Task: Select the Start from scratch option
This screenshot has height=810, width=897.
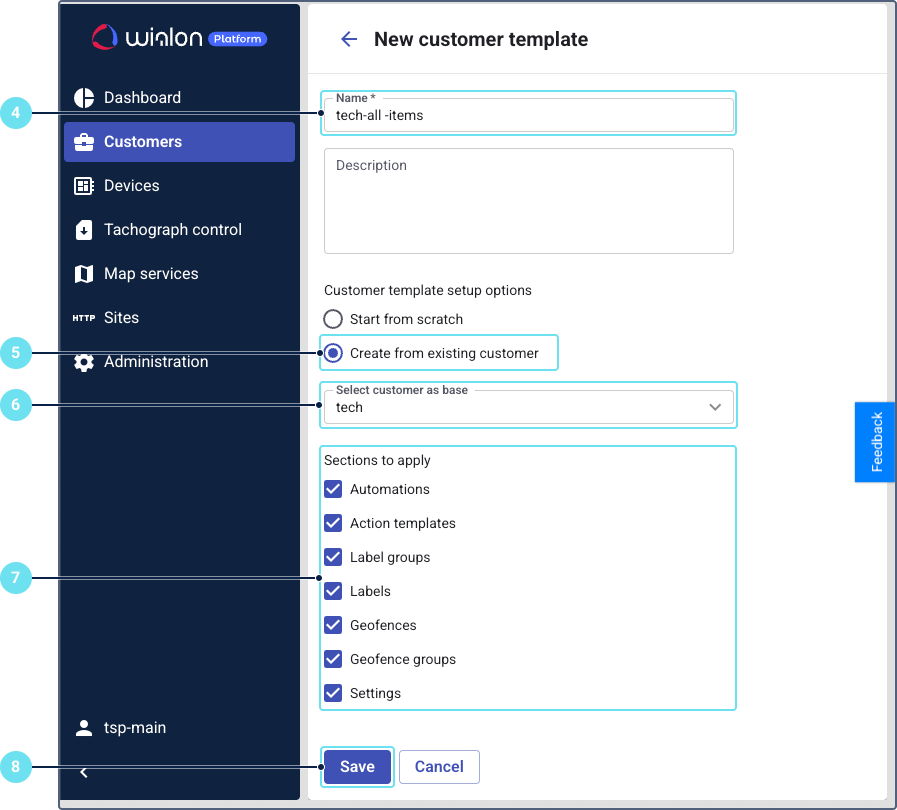Action: tap(333, 320)
